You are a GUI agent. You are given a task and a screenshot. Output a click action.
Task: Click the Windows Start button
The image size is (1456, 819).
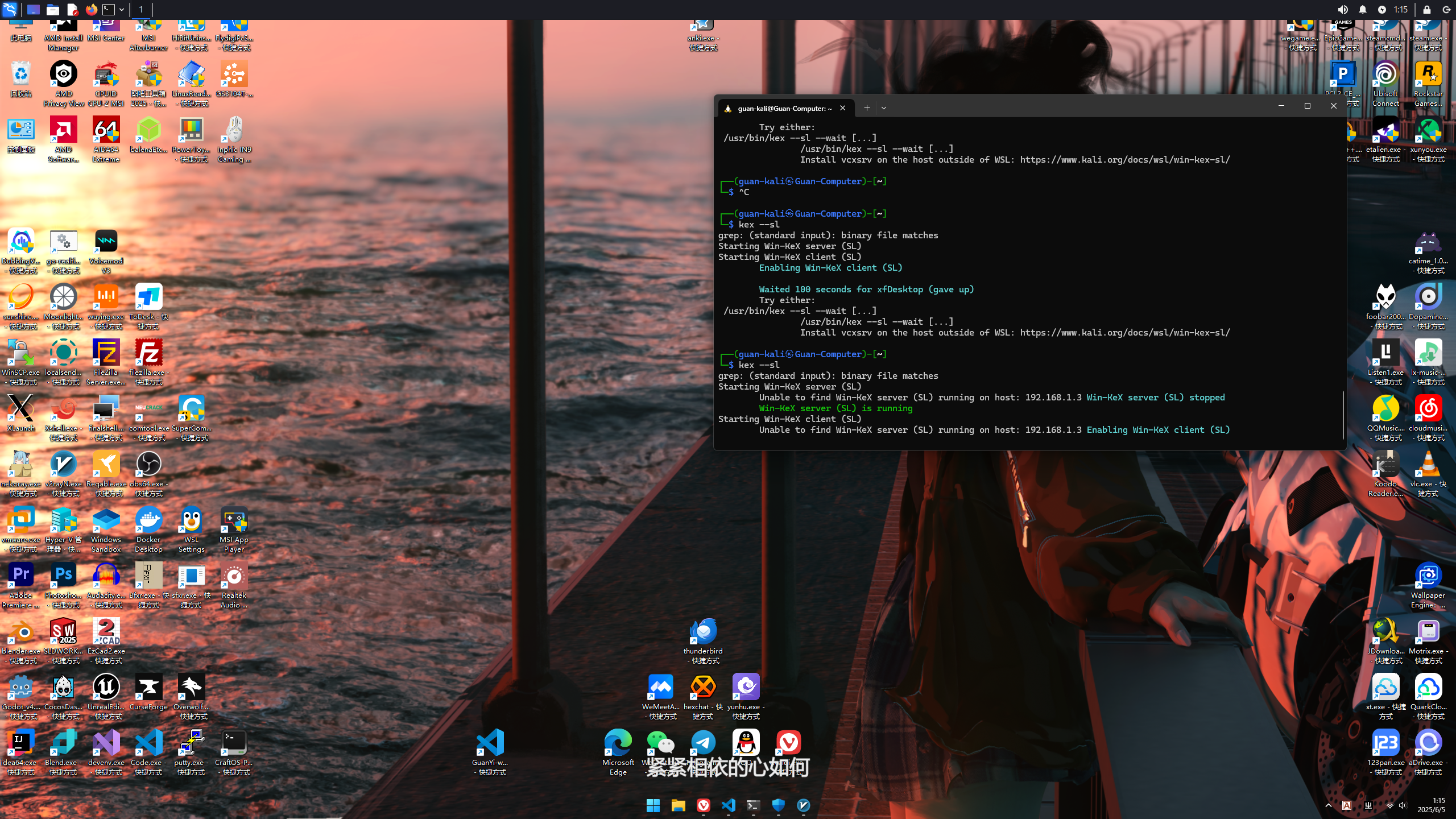[x=653, y=805]
